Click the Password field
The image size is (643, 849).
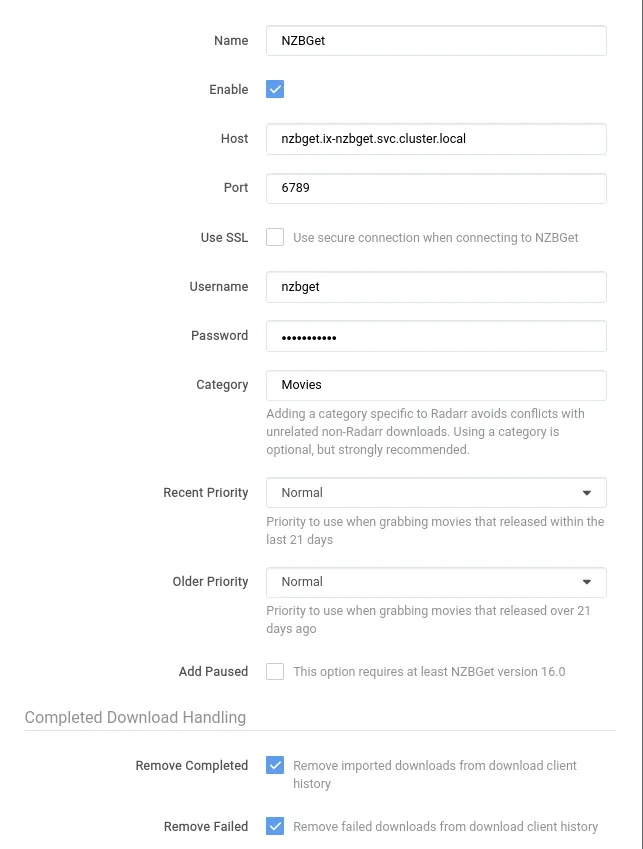pyautogui.click(x=436, y=336)
